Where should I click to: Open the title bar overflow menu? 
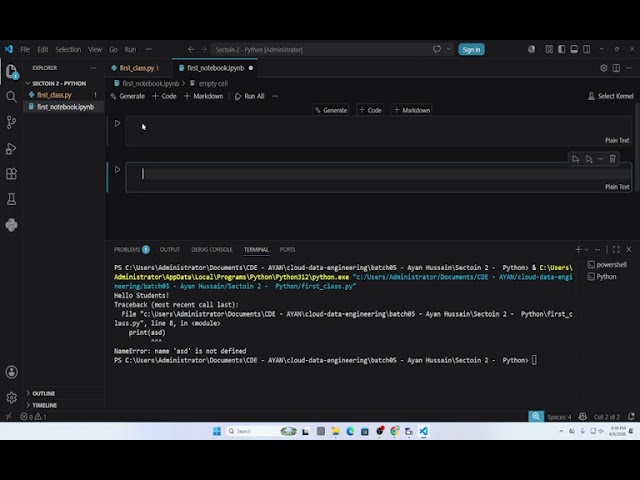(x=149, y=49)
